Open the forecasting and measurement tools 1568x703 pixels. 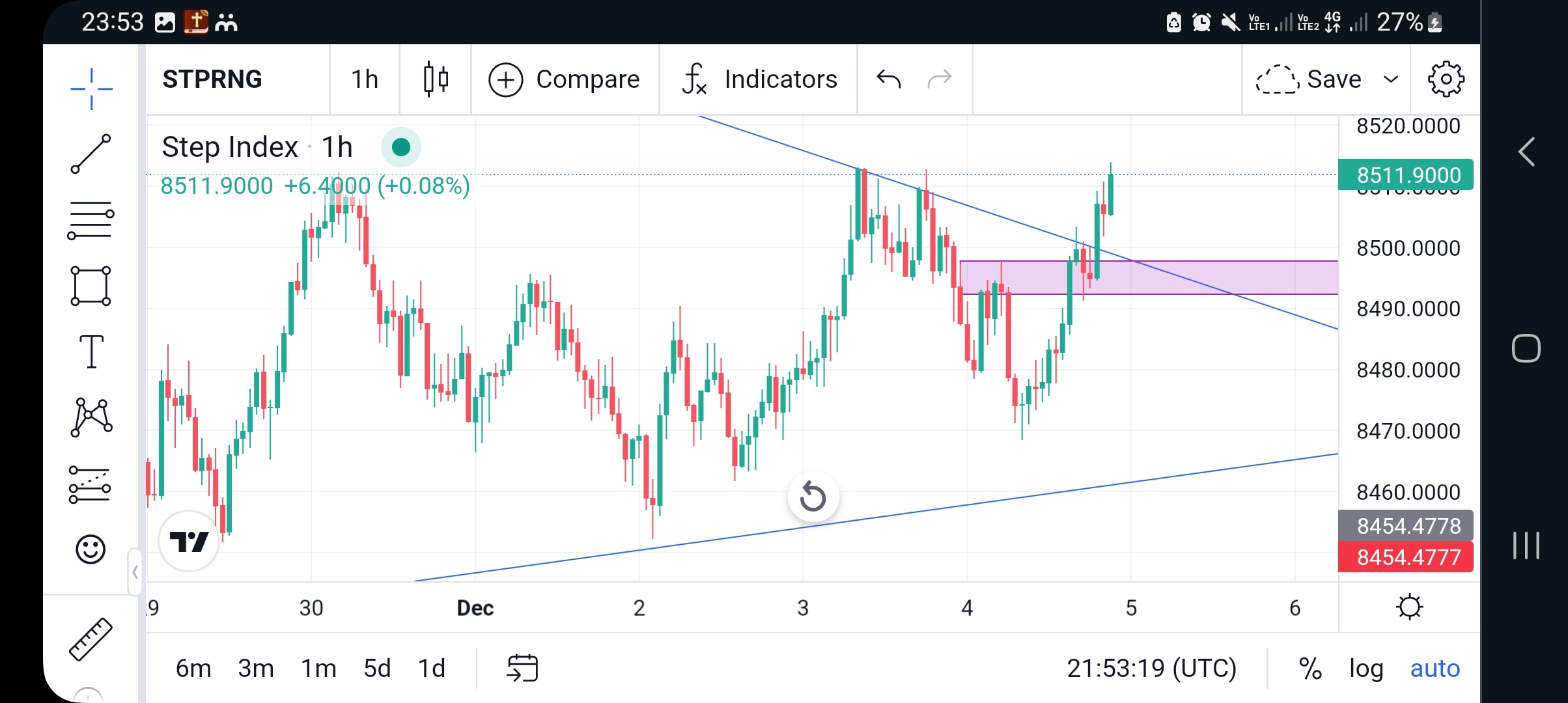coord(90,484)
